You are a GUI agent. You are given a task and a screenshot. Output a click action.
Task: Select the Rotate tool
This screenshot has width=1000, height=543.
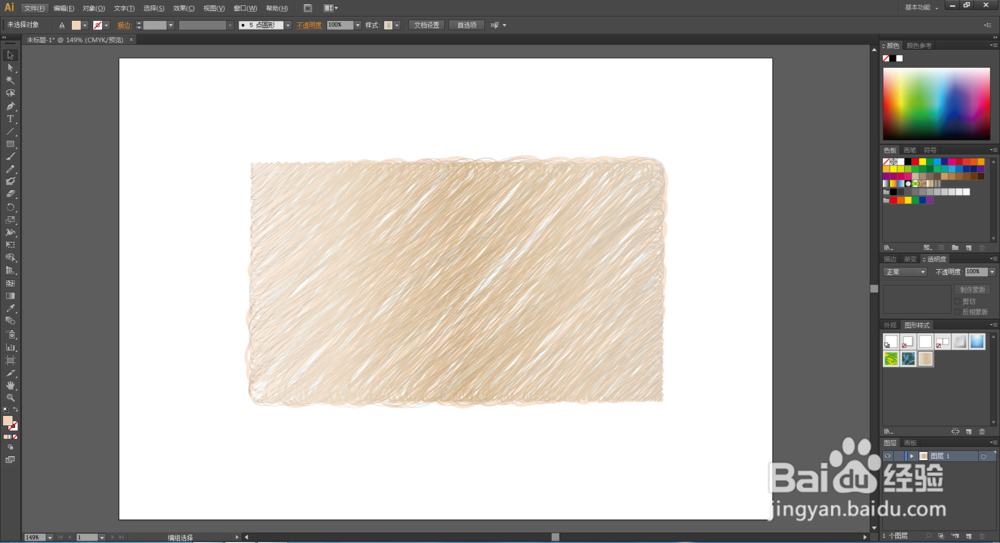tap(10, 207)
